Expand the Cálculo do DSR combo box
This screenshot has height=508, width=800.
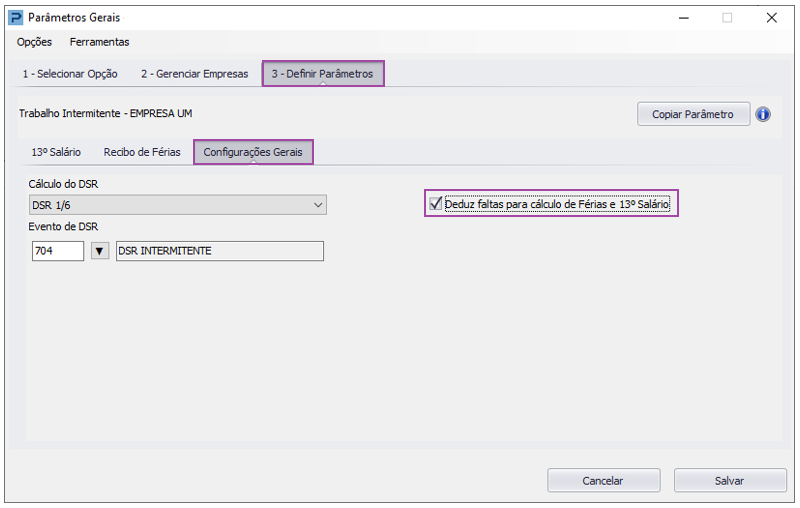click(x=178, y=205)
